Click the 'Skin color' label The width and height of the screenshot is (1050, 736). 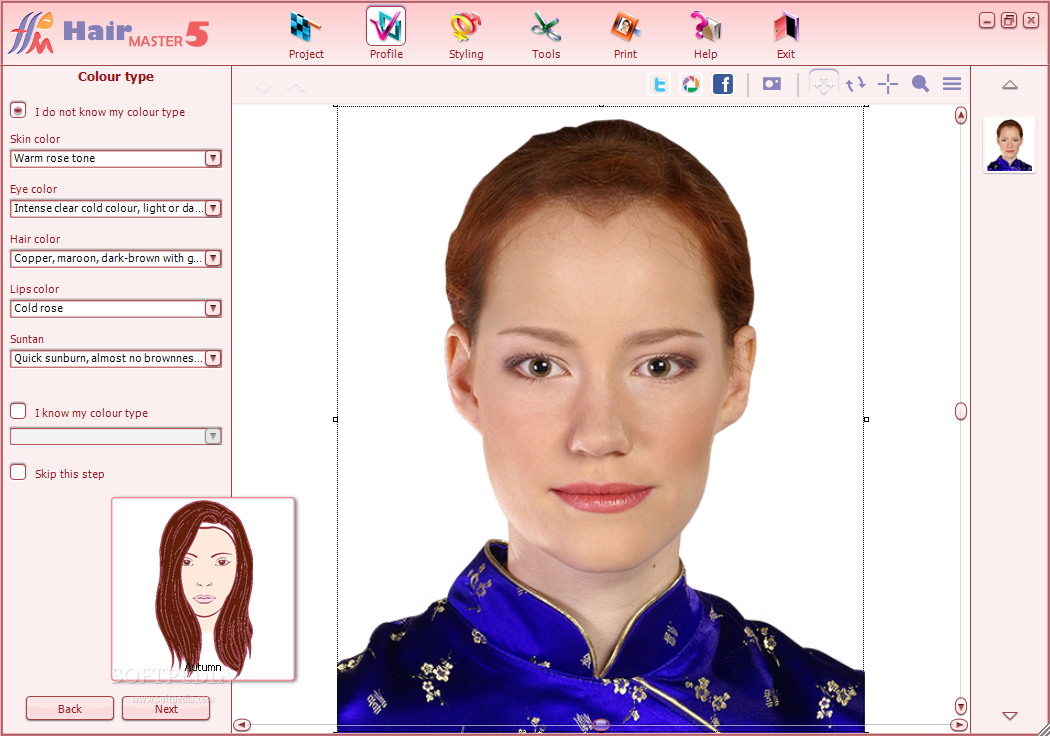coord(35,139)
